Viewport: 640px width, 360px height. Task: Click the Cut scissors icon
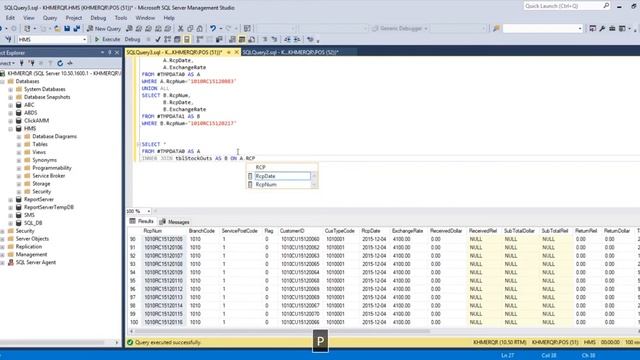pyautogui.click(x=180, y=29)
